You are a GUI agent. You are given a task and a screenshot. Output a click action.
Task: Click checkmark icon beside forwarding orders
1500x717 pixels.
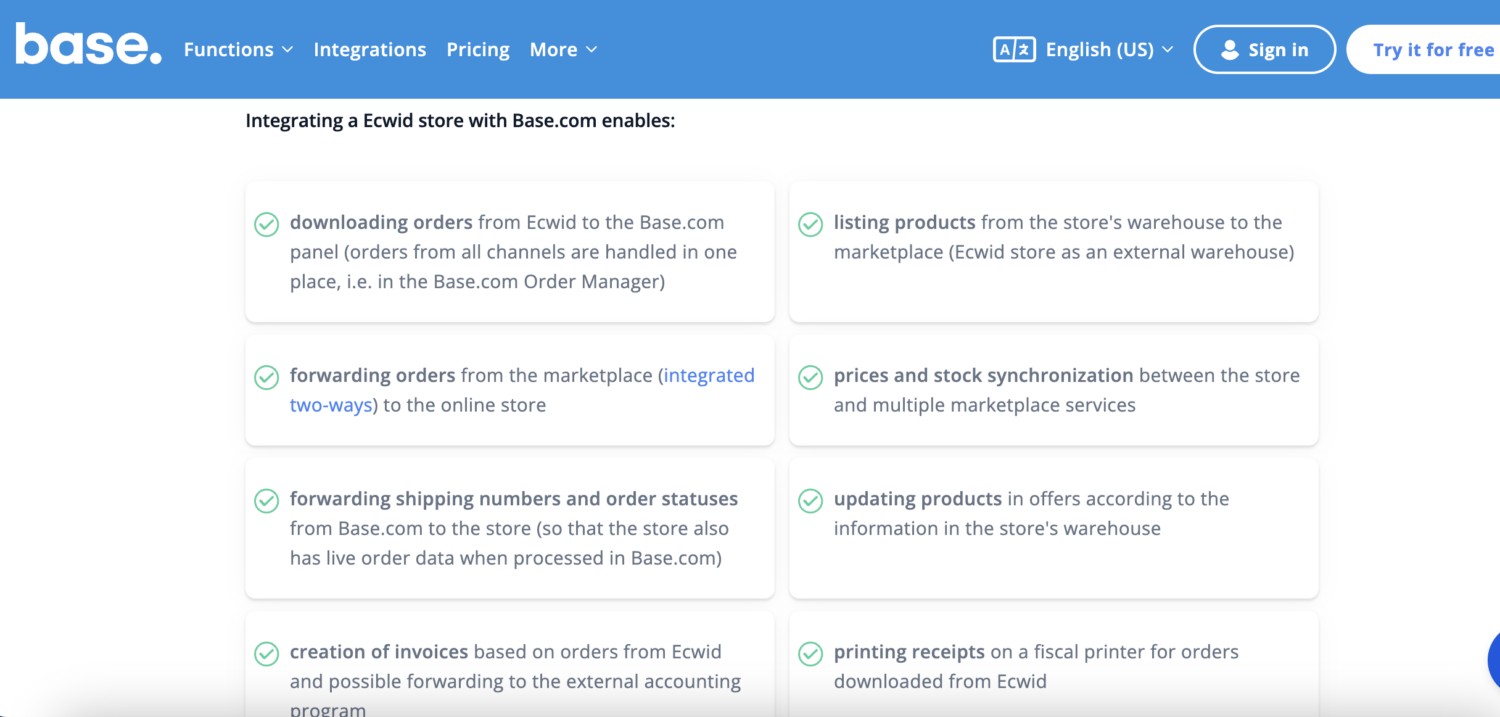click(266, 377)
